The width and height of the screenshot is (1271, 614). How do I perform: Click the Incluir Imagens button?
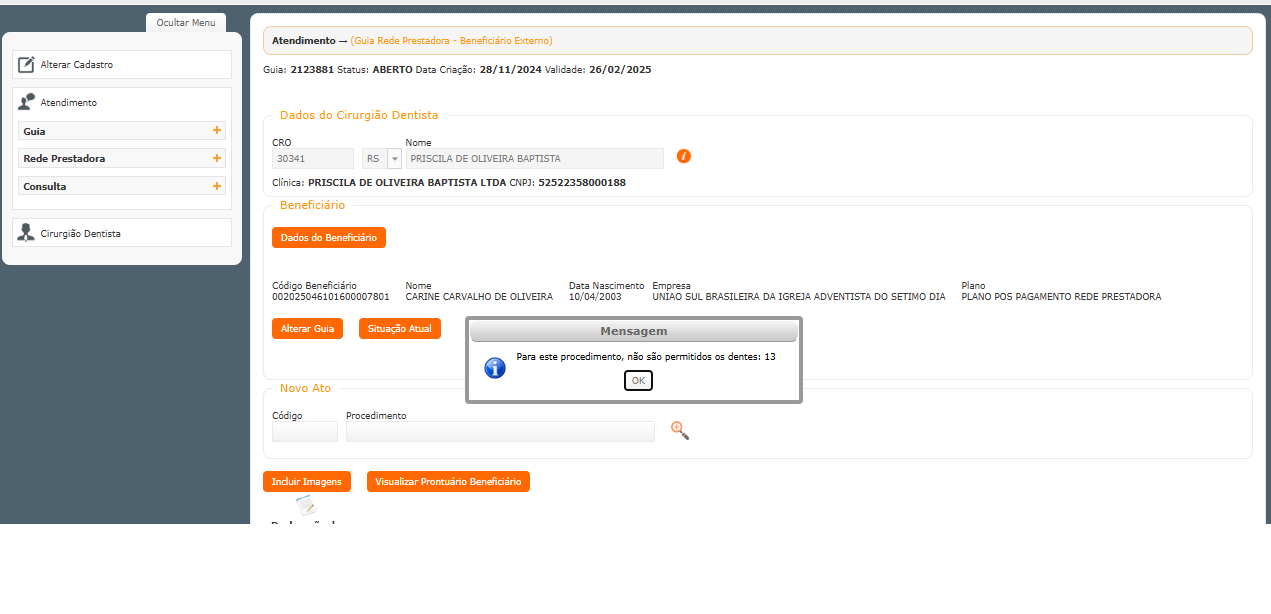click(x=306, y=481)
